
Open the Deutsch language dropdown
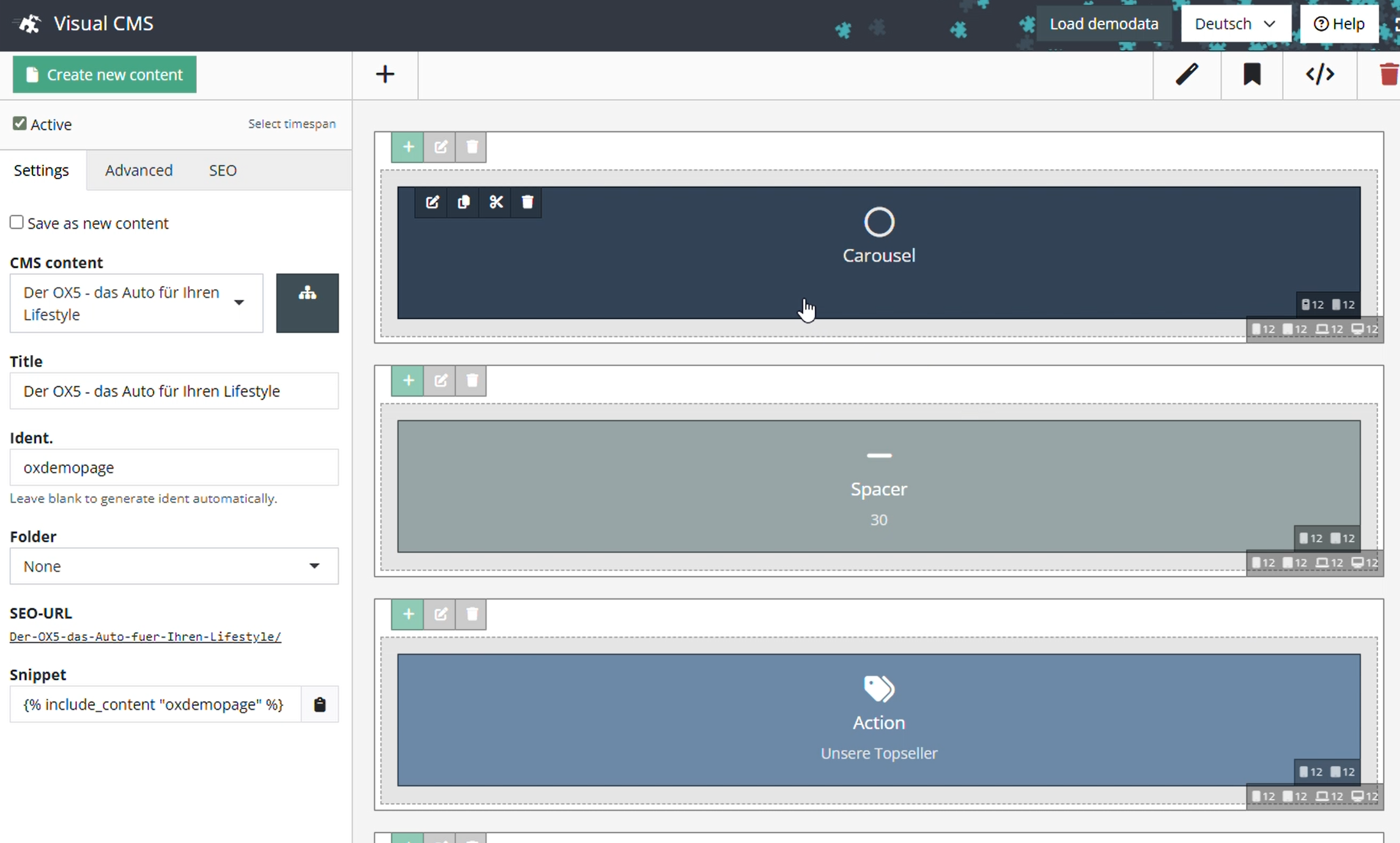[x=1235, y=24]
